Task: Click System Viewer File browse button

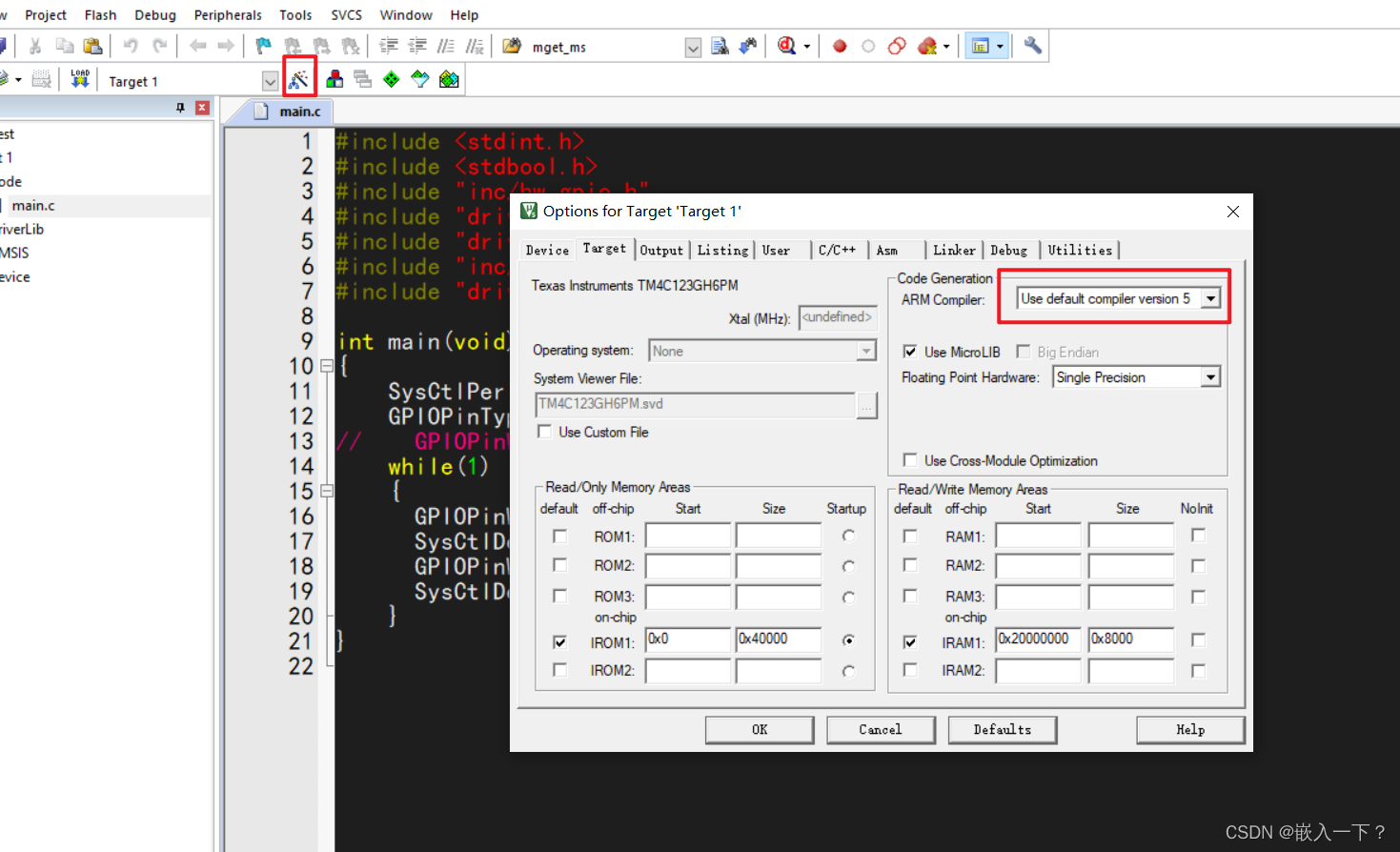Action: tap(866, 405)
